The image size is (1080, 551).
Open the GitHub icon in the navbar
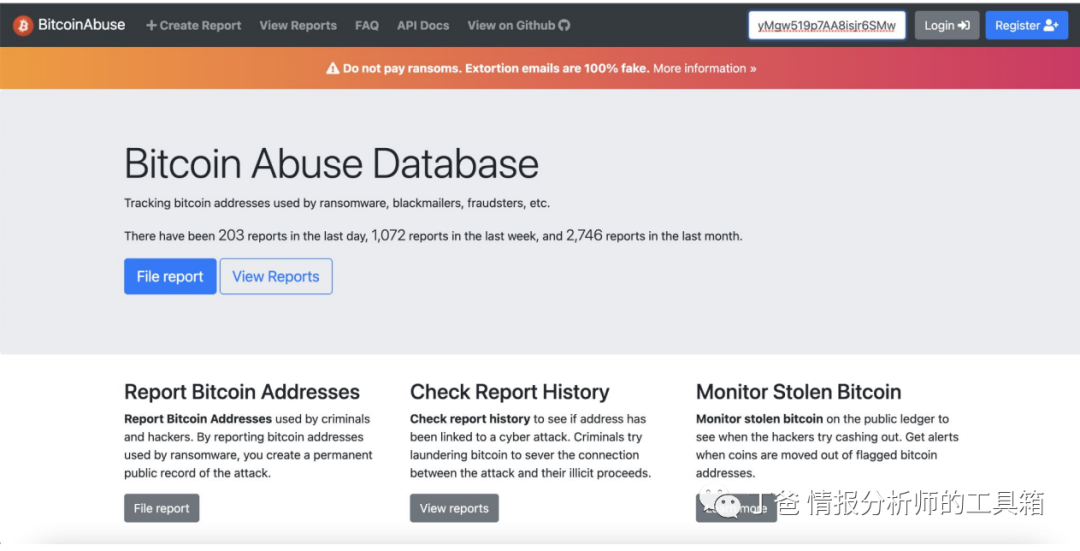564,25
